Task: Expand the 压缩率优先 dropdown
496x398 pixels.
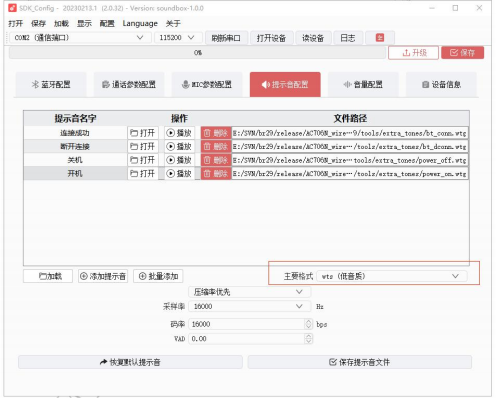Action: (250, 292)
